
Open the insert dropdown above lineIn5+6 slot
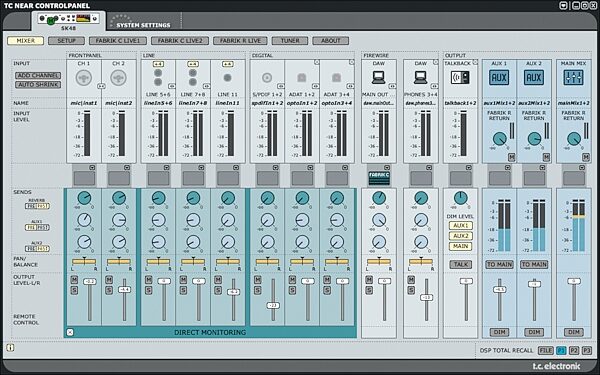tap(166, 168)
